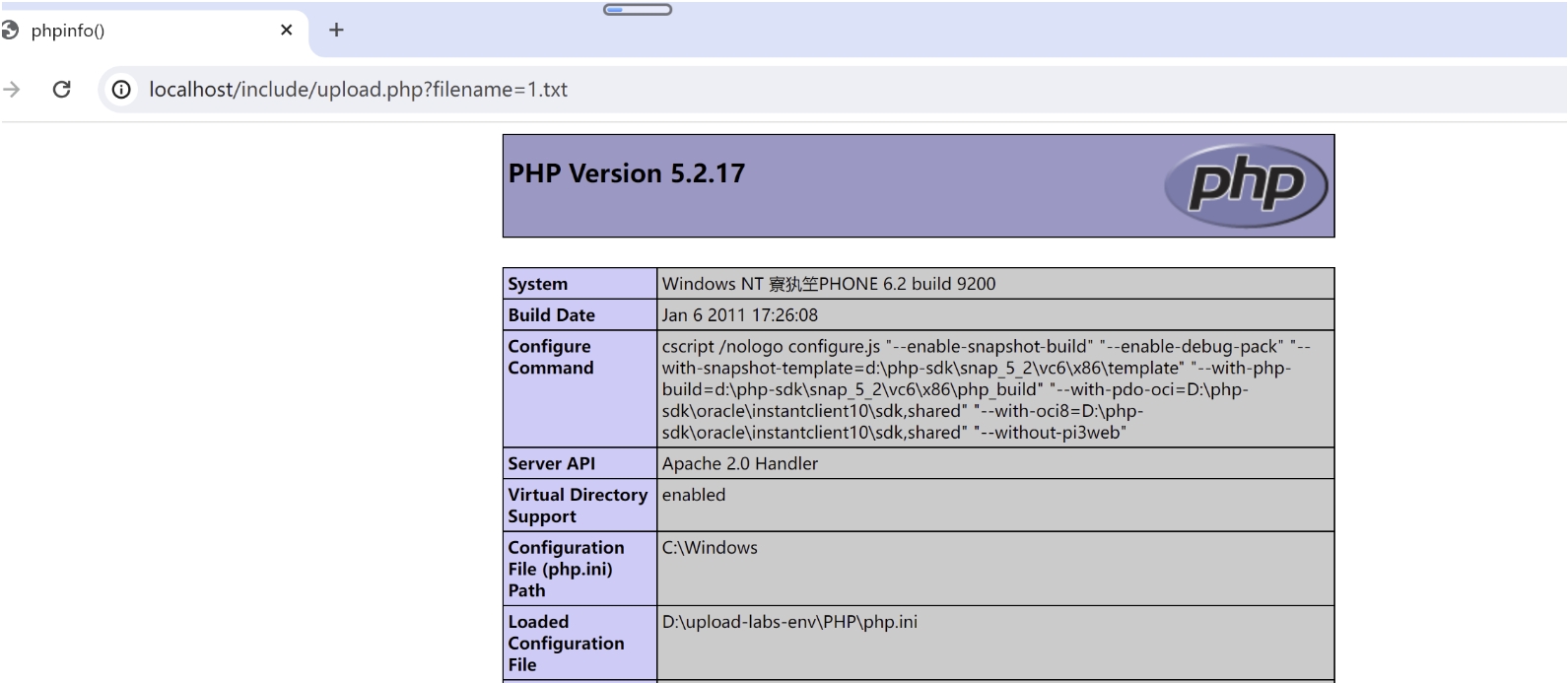Click the drag handle pill at window top
This screenshot has width=1568, height=683.
pyautogui.click(x=638, y=10)
